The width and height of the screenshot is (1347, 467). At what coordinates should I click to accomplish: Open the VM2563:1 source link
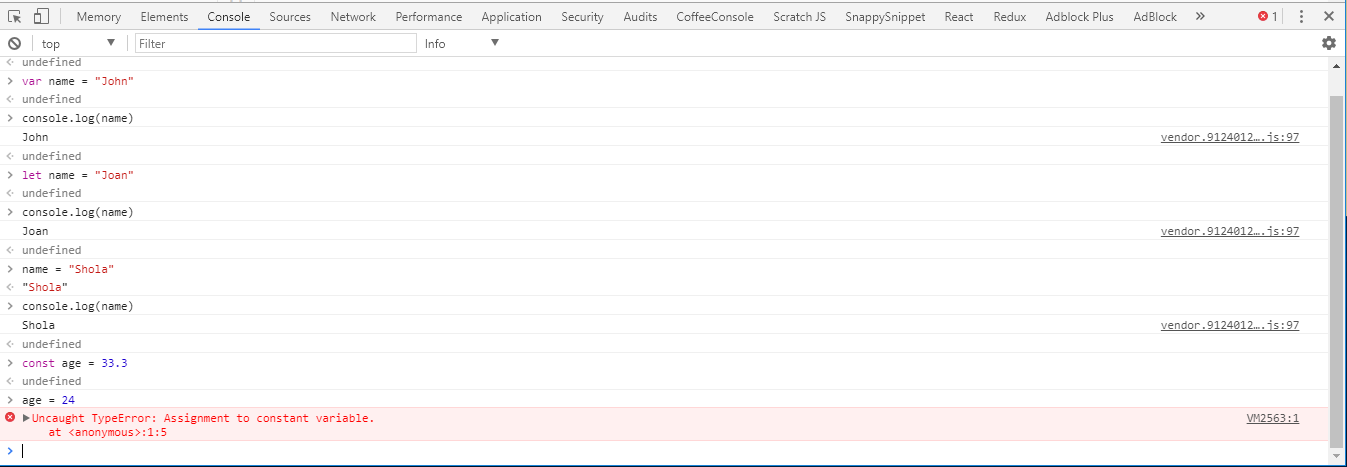pos(1272,418)
